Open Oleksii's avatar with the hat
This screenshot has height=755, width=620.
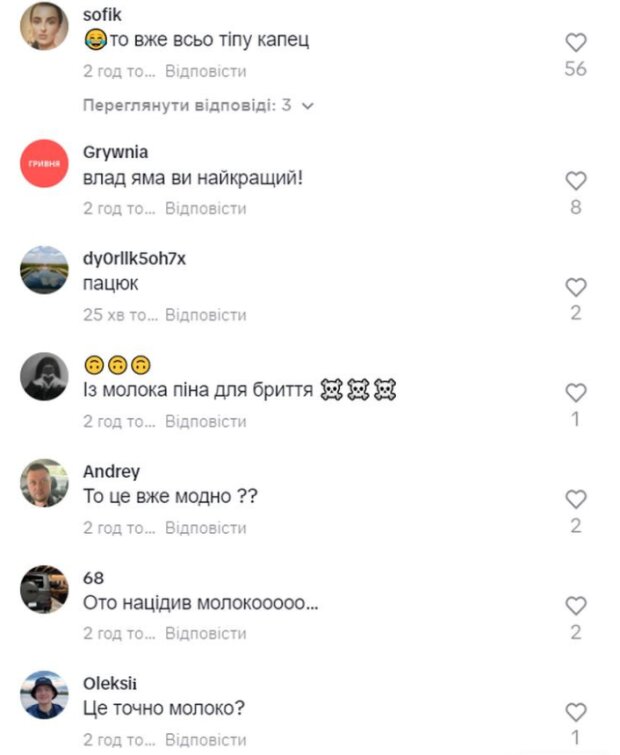(44, 695)
